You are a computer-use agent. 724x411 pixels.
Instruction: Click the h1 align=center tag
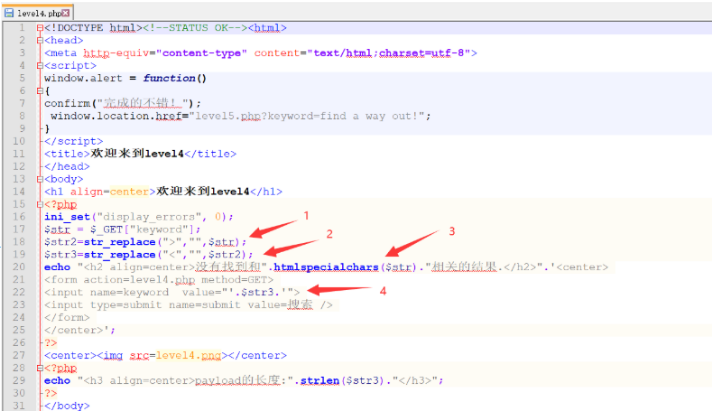[x=100, y=192]
